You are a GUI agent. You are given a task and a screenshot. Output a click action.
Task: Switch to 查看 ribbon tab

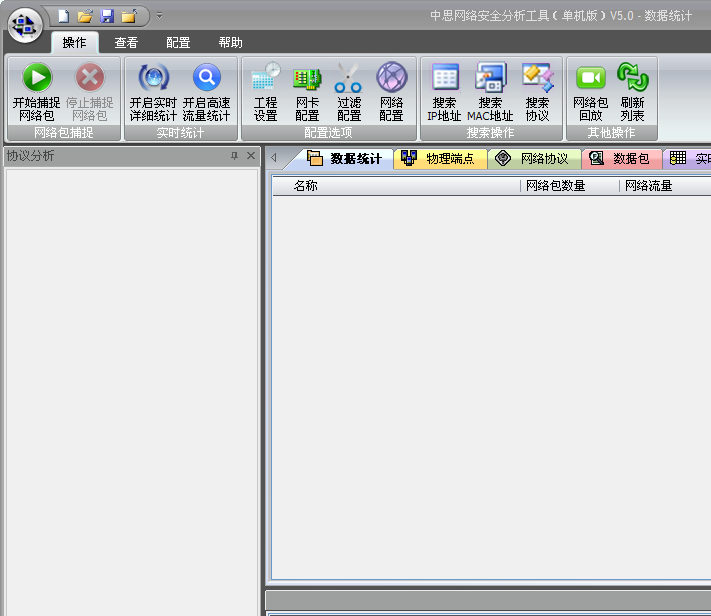(x=126, y=43)
